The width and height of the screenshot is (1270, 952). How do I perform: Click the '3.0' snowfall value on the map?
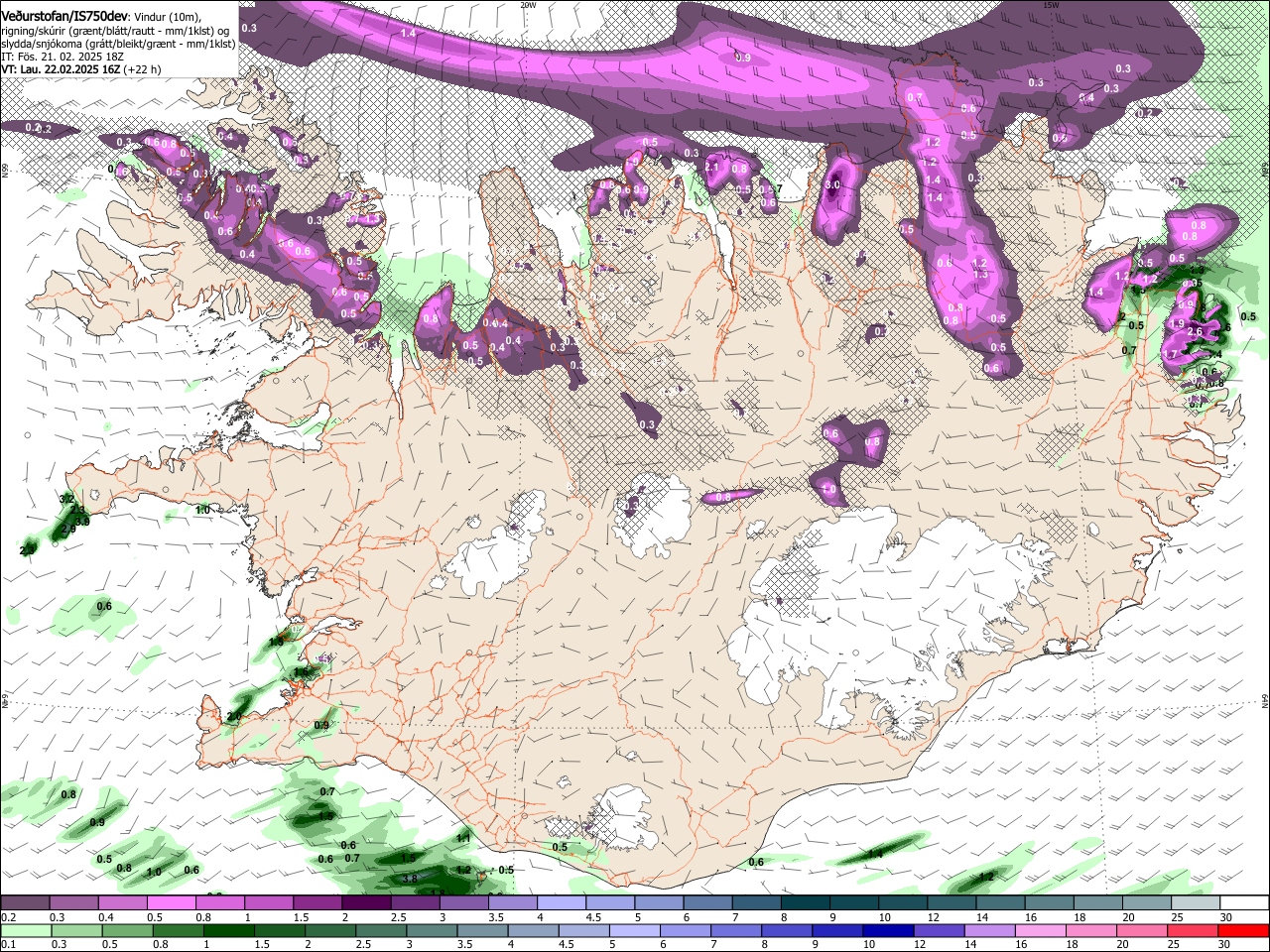833,184
